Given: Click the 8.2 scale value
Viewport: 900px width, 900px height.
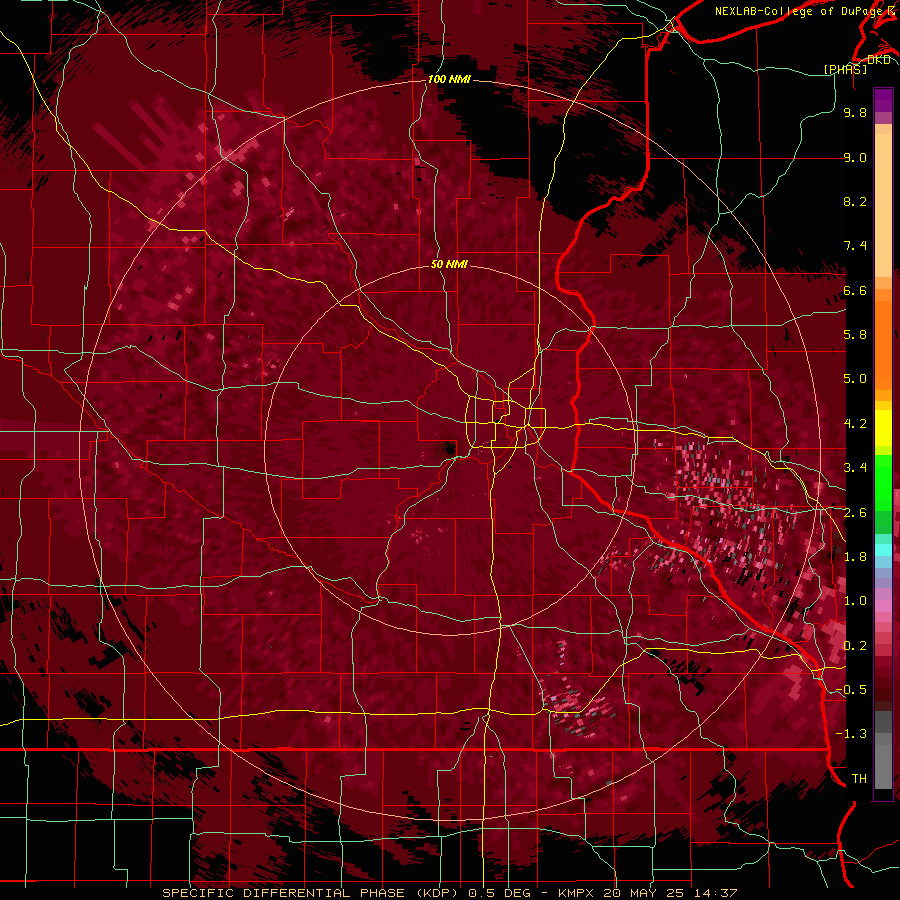Looking at the screenshot, I should click(x=855, y=201).
